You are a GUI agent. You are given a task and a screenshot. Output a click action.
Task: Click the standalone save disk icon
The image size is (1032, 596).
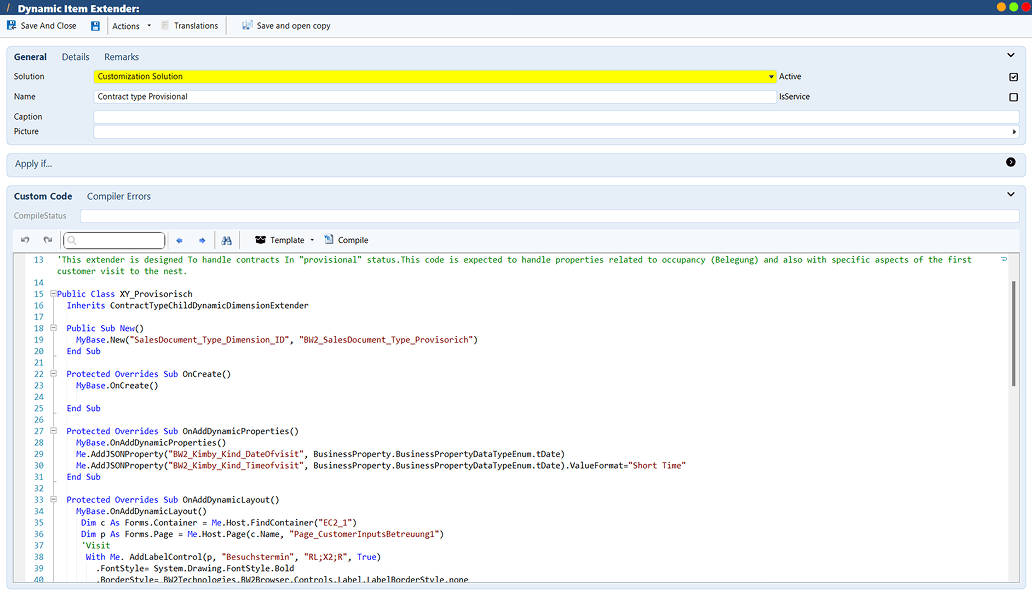pos(95,26)
